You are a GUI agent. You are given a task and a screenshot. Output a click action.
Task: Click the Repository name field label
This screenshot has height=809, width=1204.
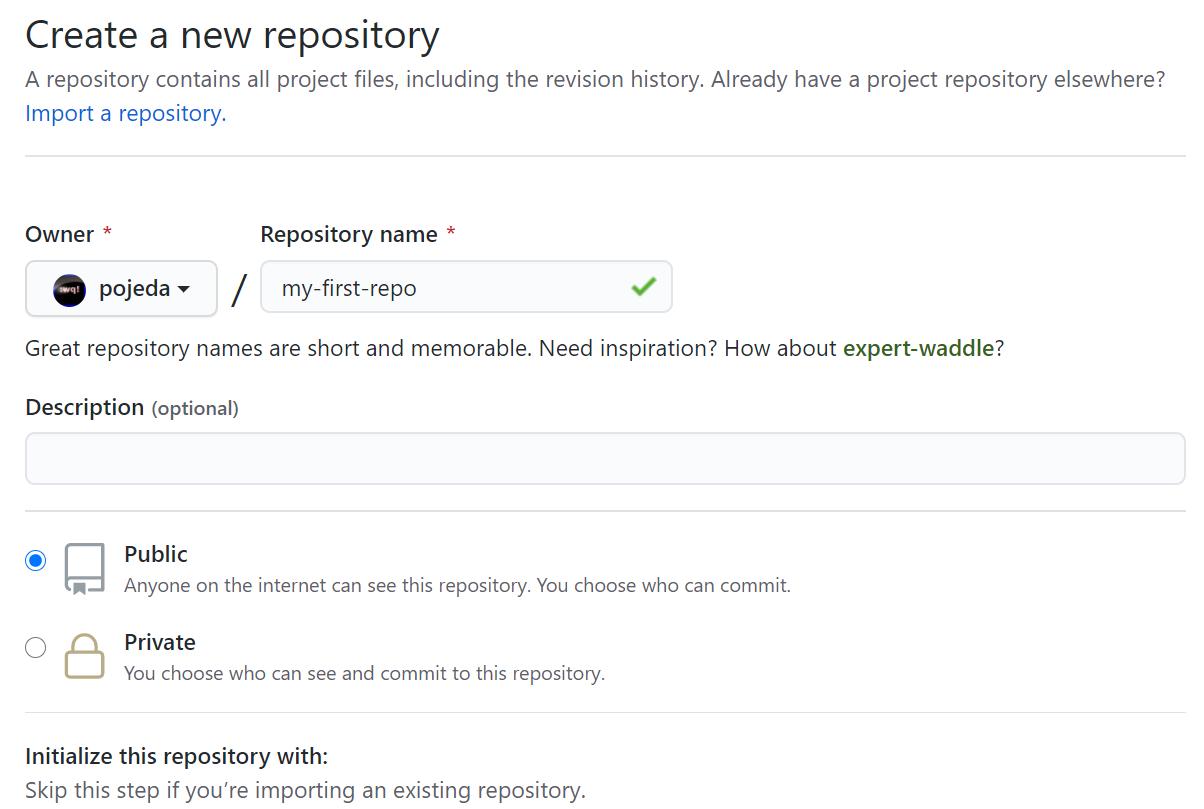[x=349, y=234]
